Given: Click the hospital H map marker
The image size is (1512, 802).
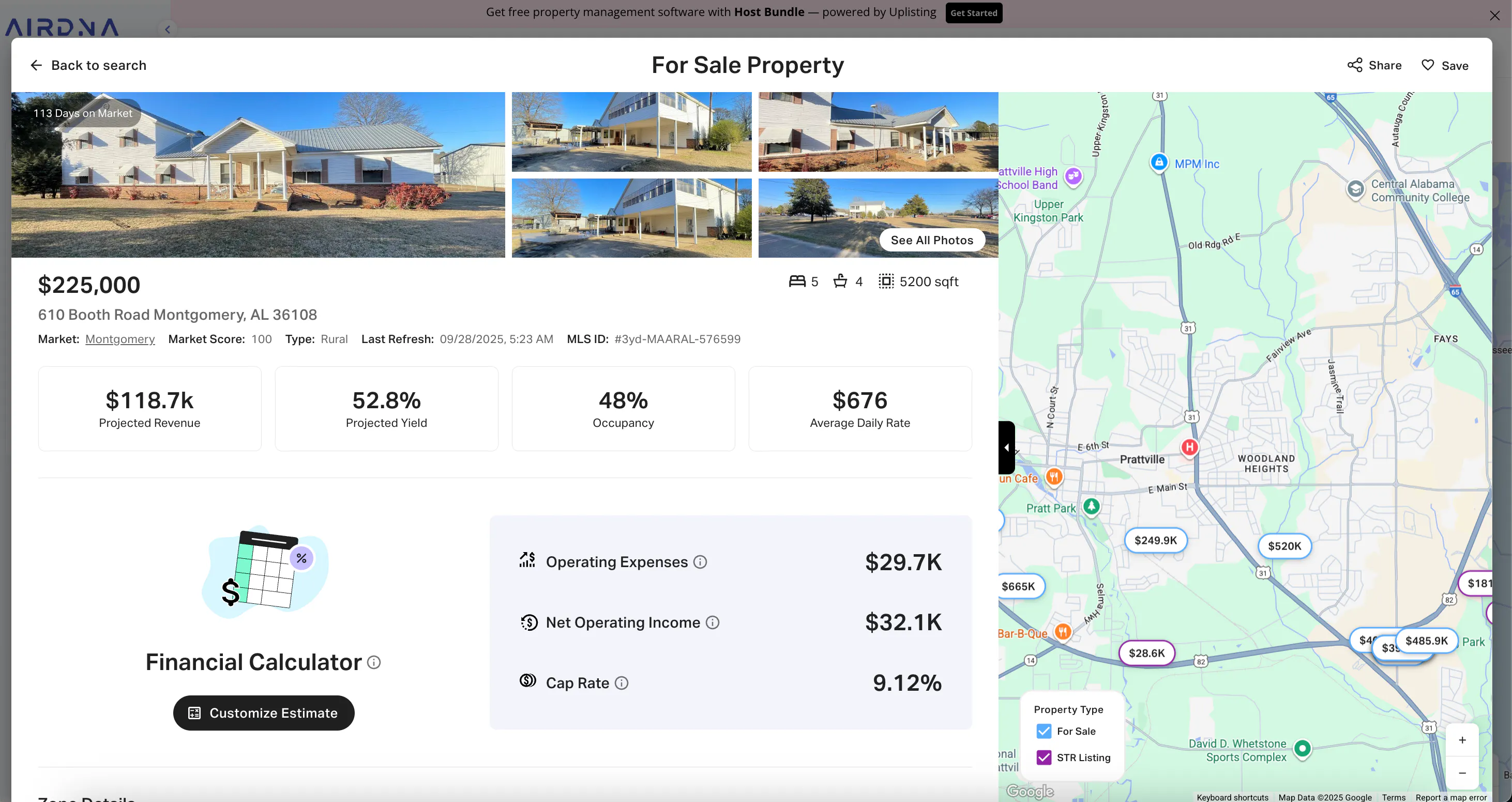Looking at the screenshot, I should click(1189, 448).
